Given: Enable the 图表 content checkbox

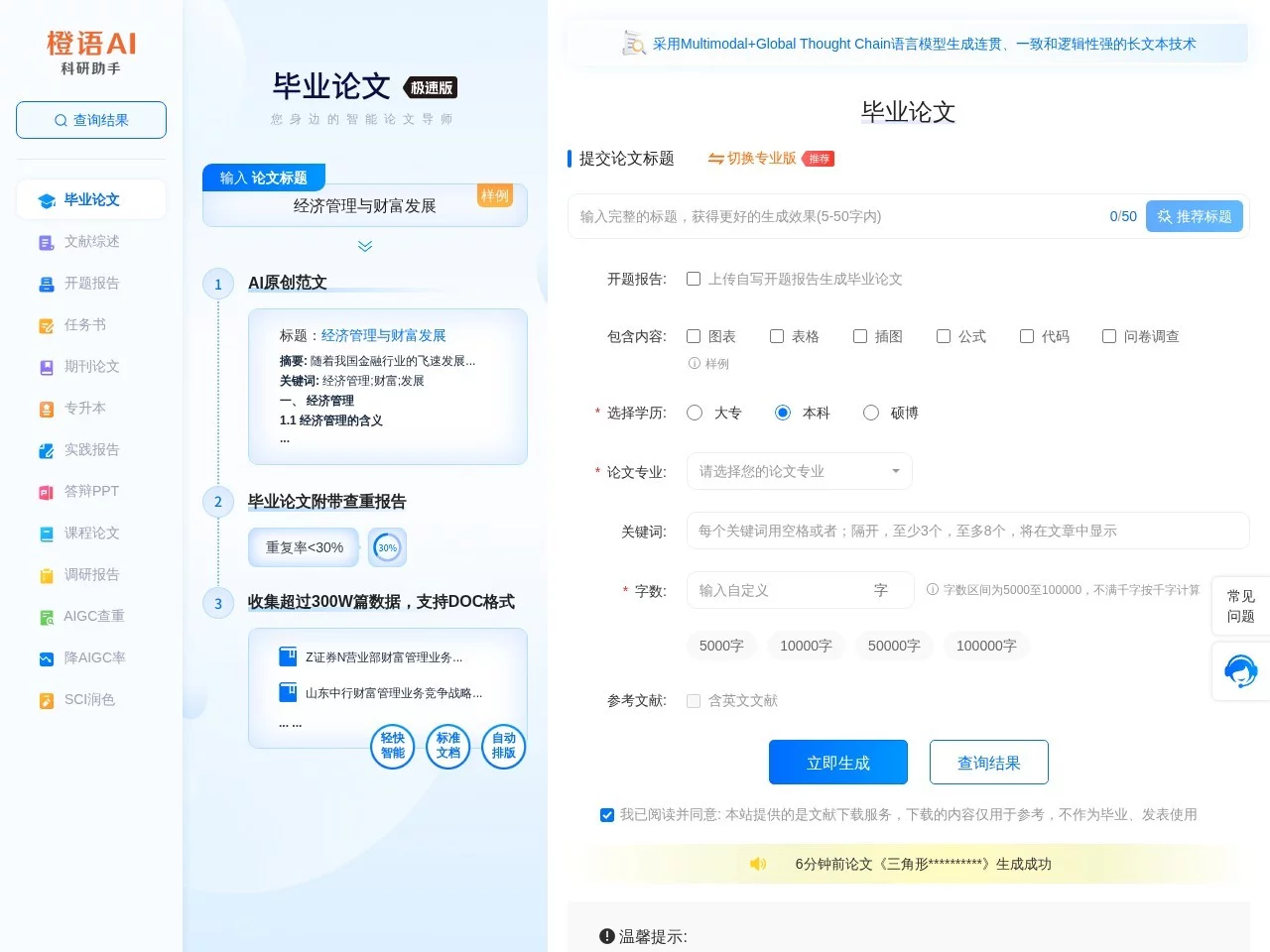Looking at the screenshot, I should click(x=694, y=336).
